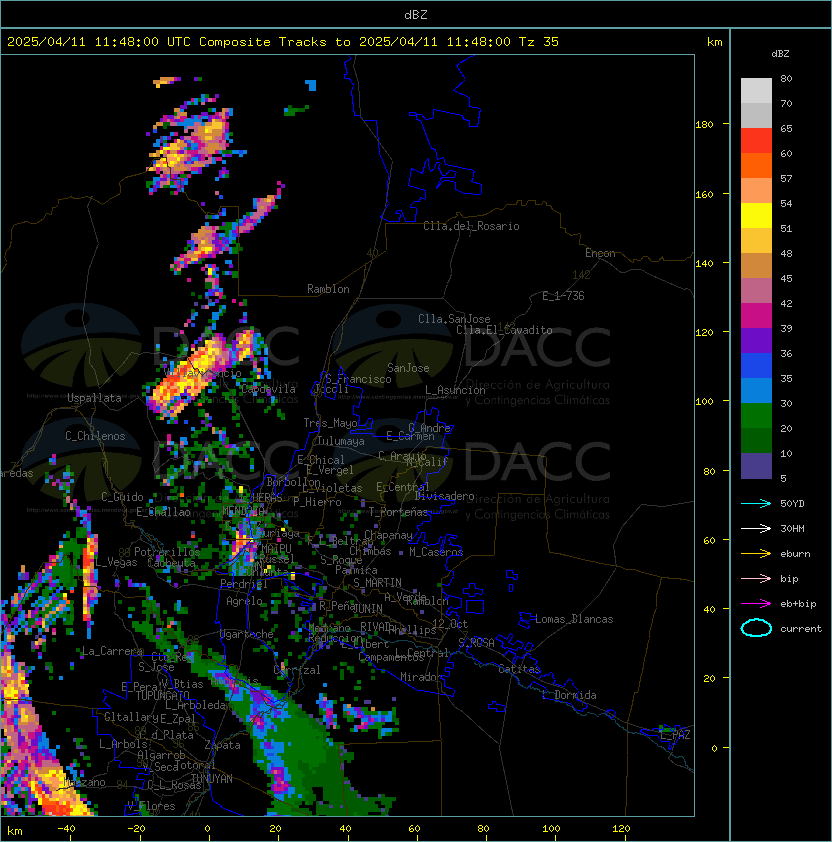832x842 pixels.
Task: Click the 'C_Chilenos' place label
Action: [95, 436]
